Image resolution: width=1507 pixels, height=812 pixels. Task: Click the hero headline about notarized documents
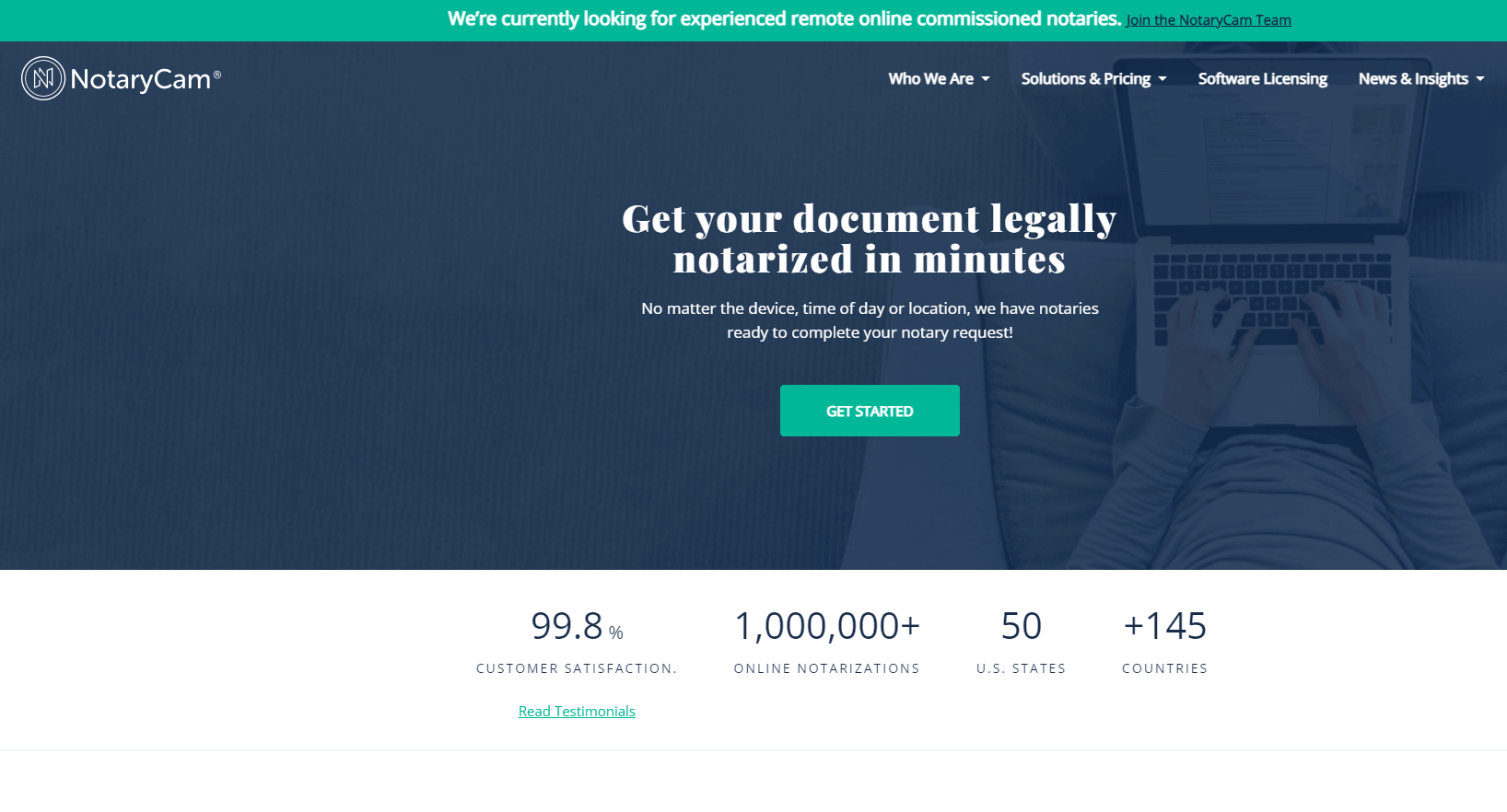(869, 239)
